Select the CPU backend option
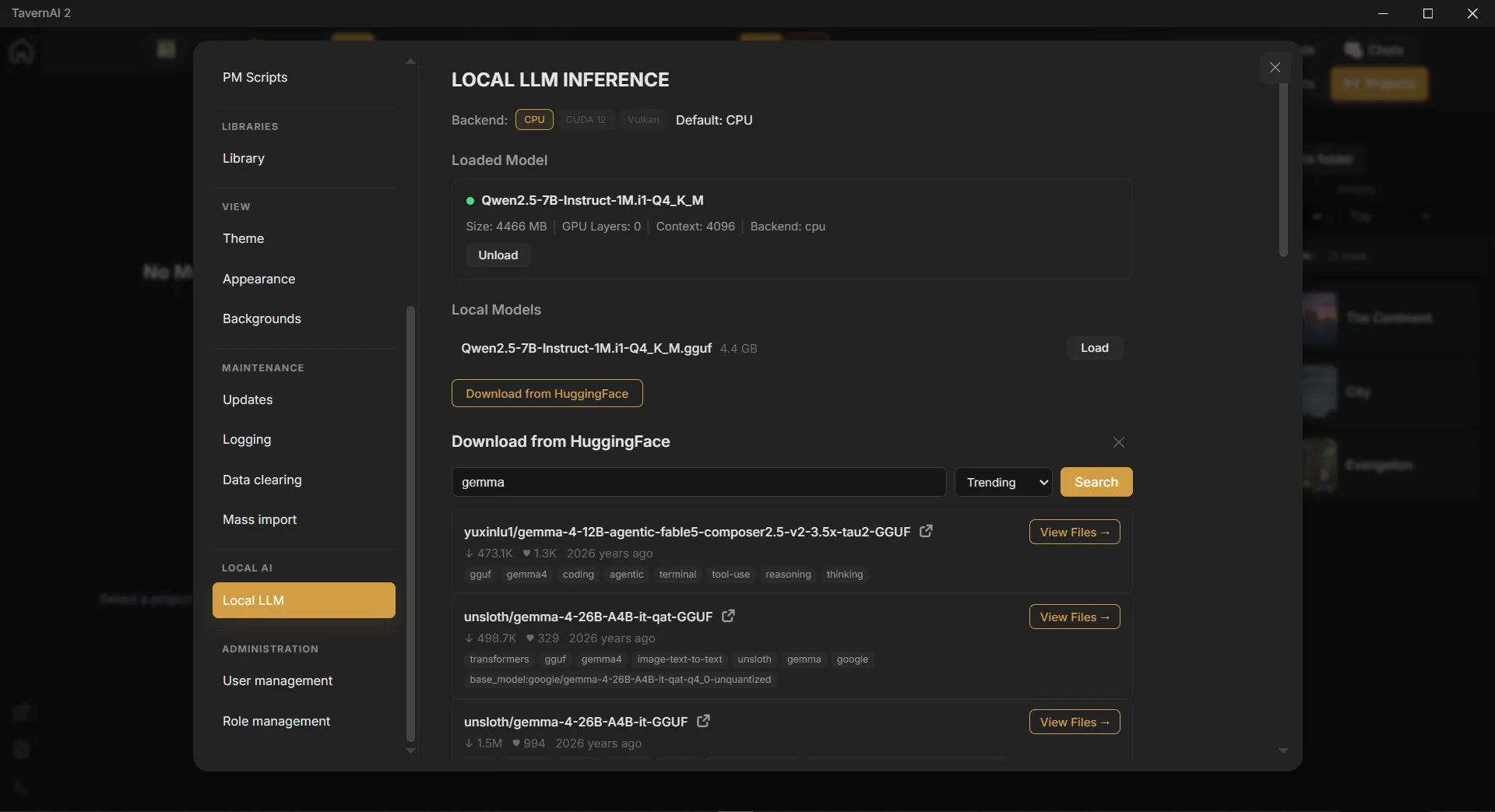This screenshot has width=1495, height=812. [x=534, y=119]
